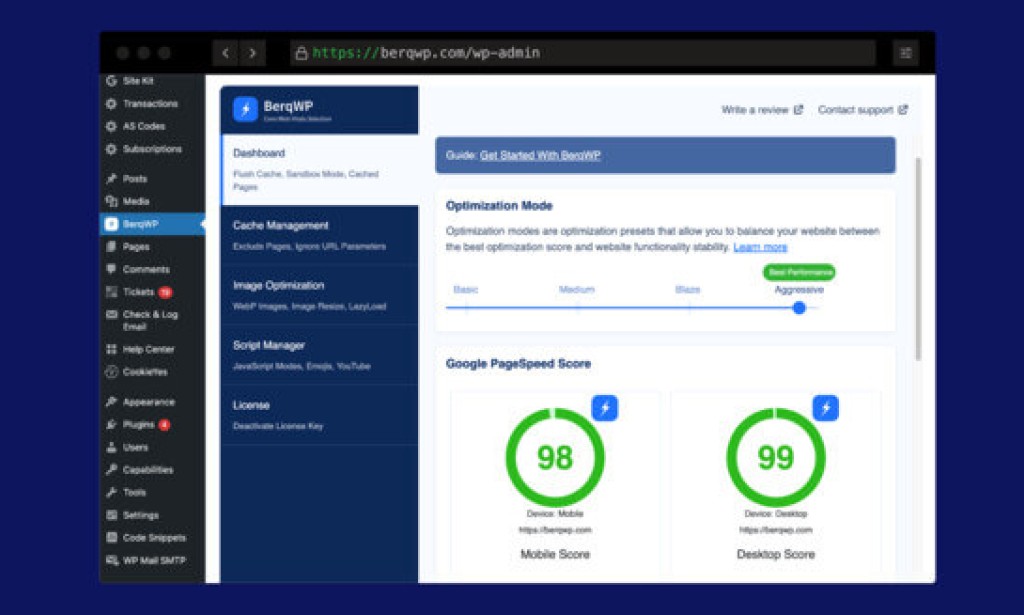Click the BerqWP lightning logo in plugin header

click(x=246, y=109)
